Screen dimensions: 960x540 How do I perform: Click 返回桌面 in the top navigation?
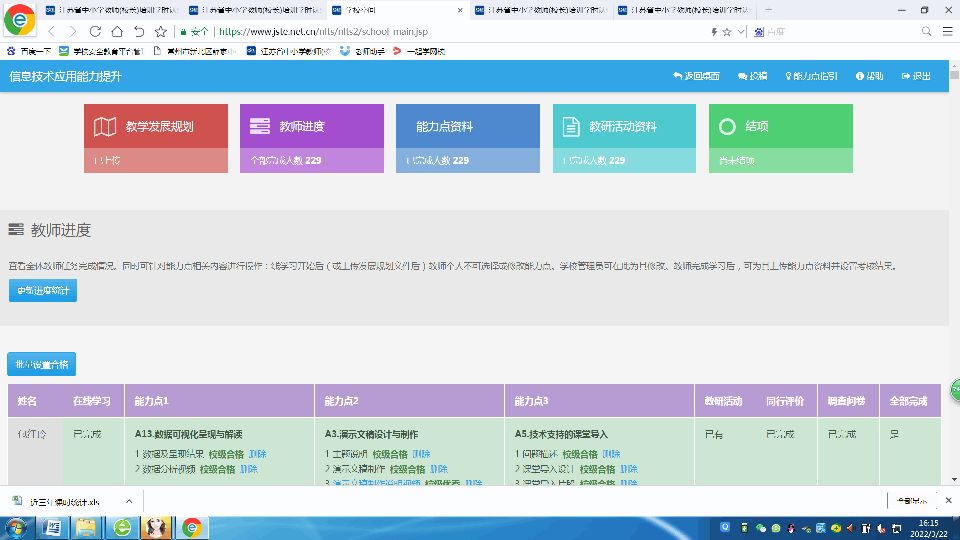coord(696,76)
